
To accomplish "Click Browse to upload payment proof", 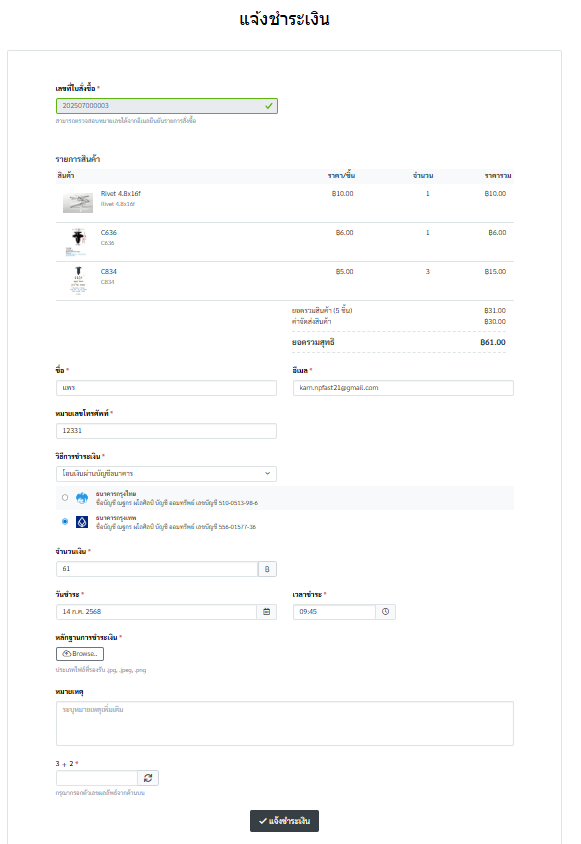I will coord(80,653).
